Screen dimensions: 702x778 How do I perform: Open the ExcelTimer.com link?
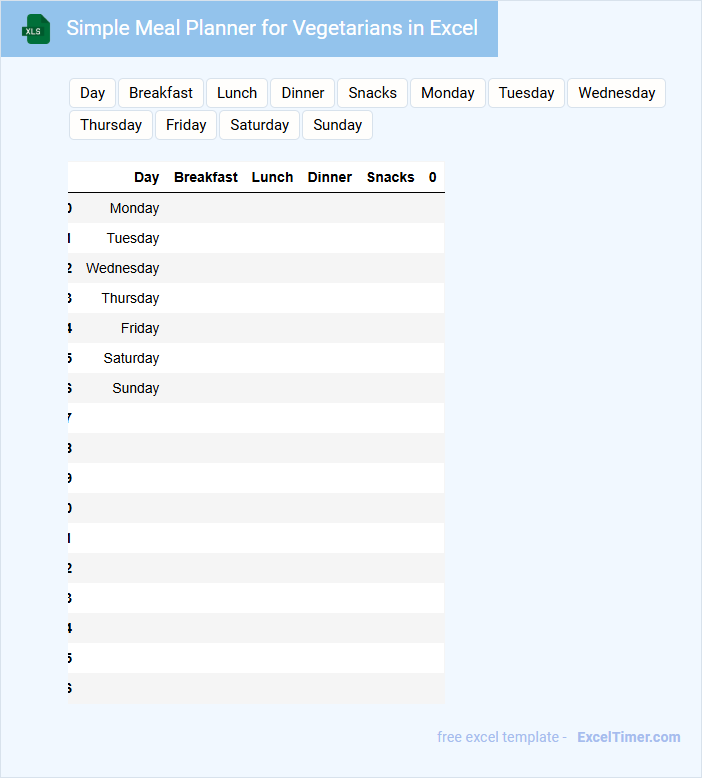[629, 737]
